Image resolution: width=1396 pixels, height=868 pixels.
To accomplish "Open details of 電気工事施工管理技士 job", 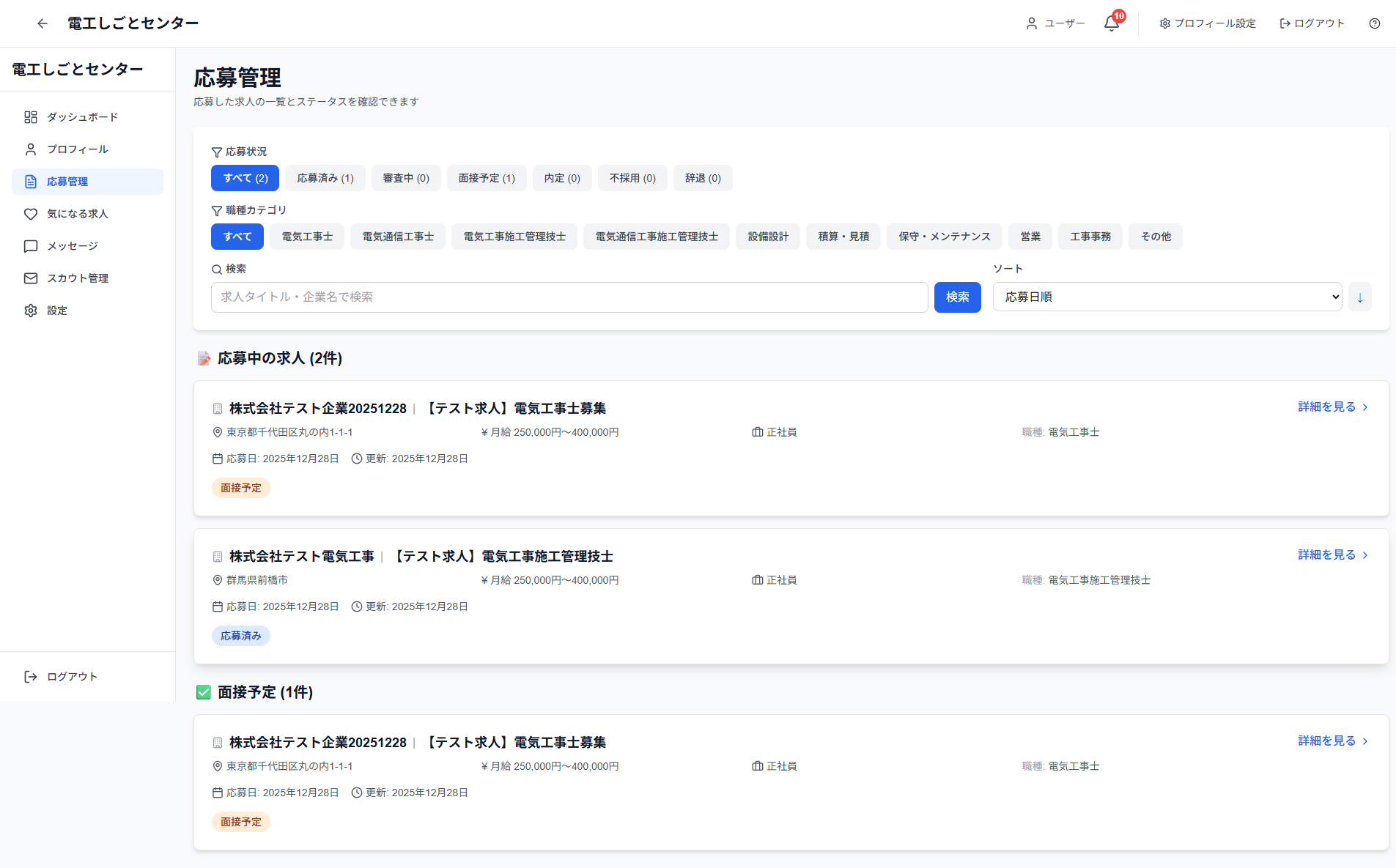I will [x=1332, y=555].
